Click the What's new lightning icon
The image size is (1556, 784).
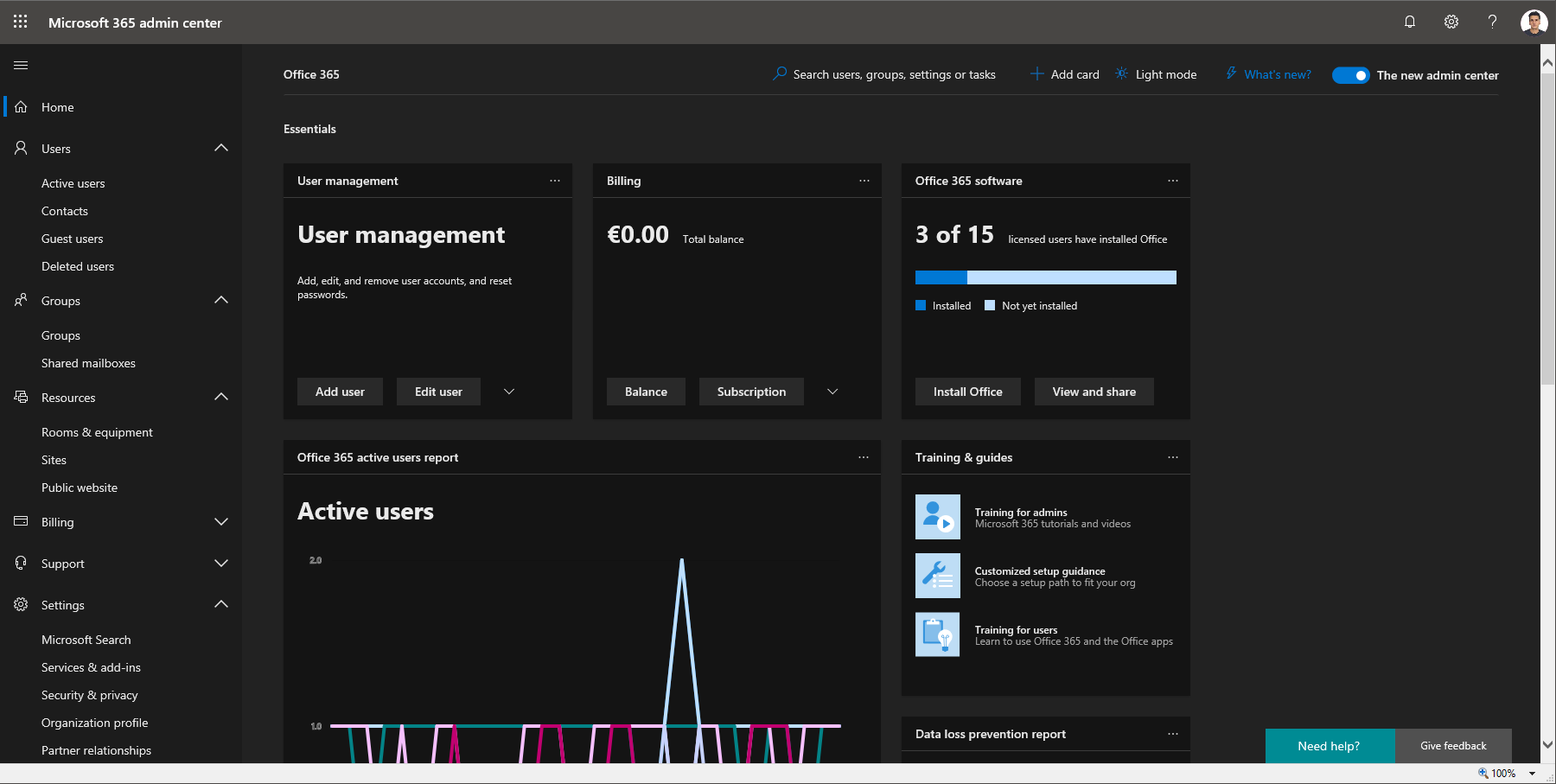point(1231,73)
